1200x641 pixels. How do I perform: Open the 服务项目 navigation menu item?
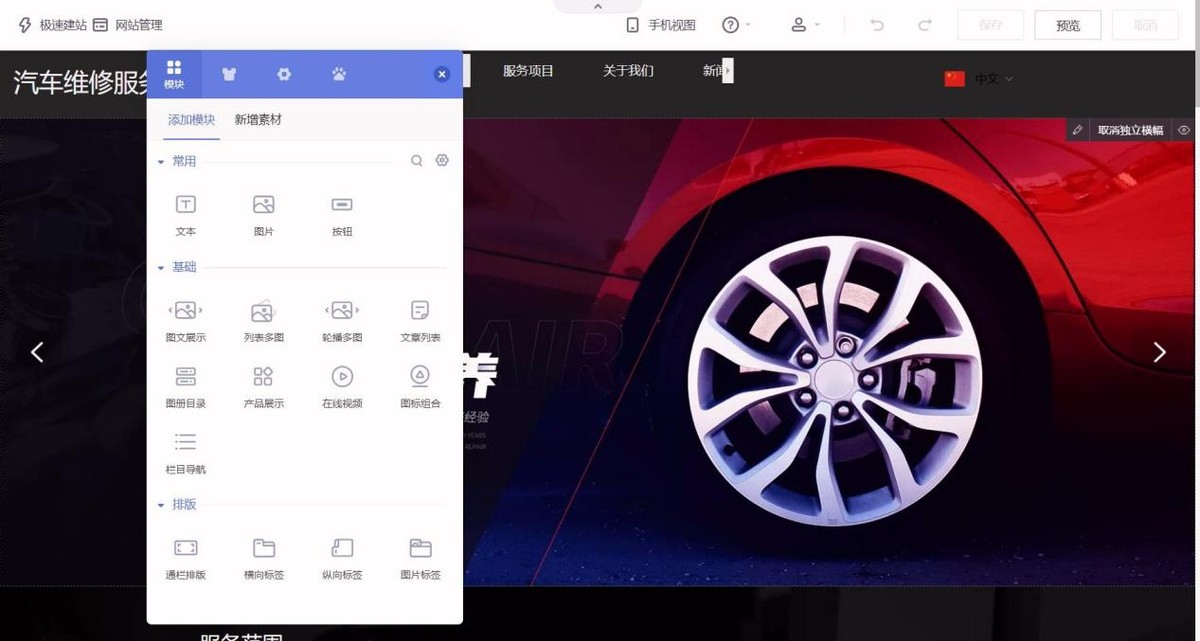[528, 71]
